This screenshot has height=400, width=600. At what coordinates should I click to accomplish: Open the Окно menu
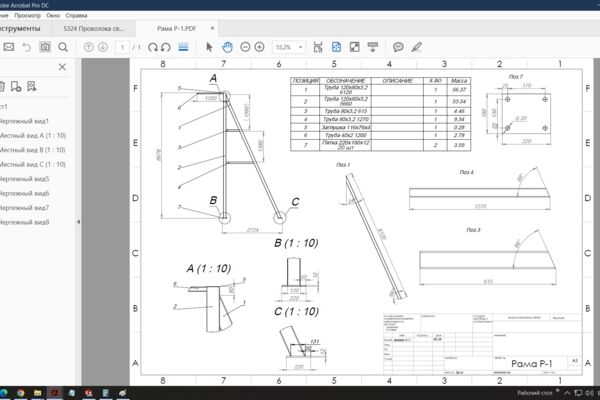(53, 16)
